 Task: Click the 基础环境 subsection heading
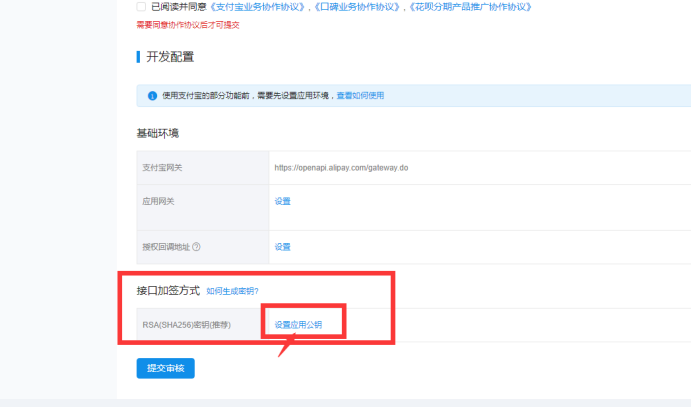pos(158,133)
